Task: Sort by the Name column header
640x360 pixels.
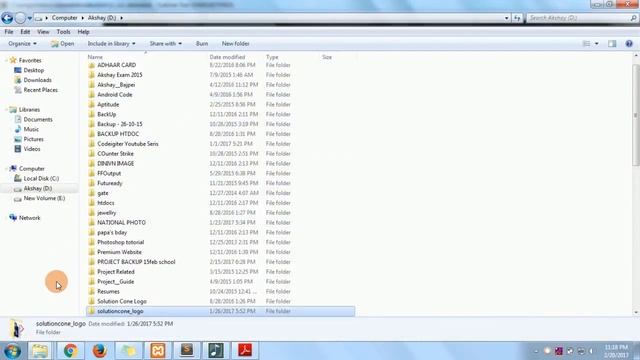Action: 95,57
